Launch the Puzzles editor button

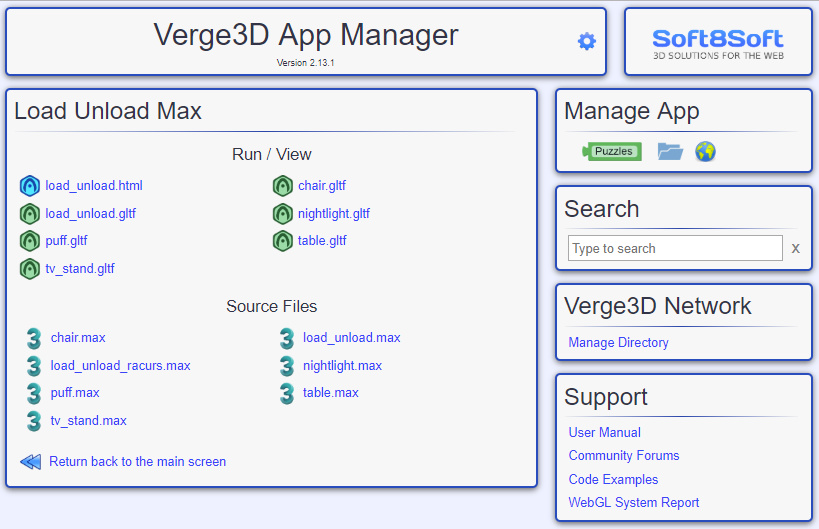coord(612,151)
